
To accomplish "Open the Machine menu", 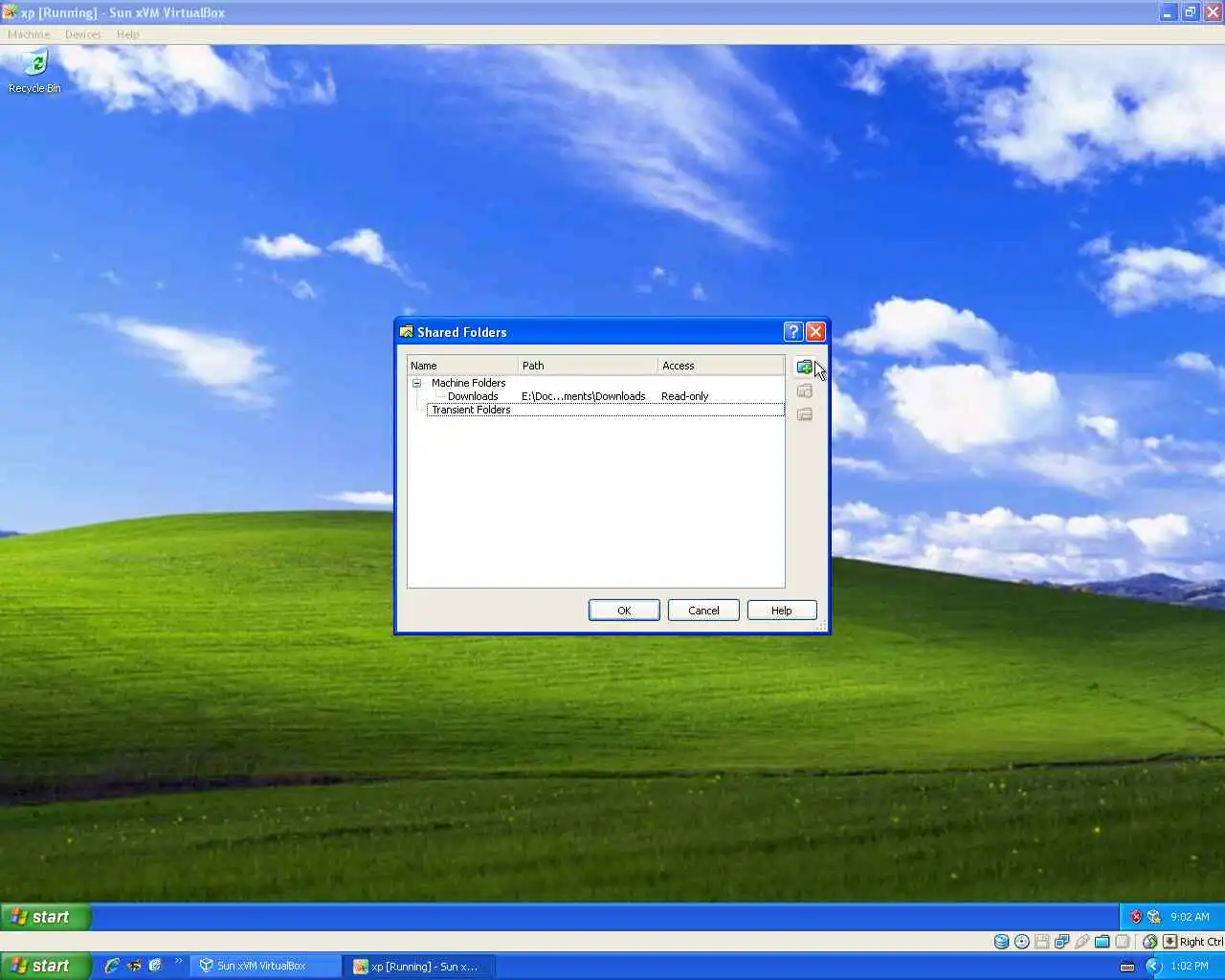I will coord(29,34).
